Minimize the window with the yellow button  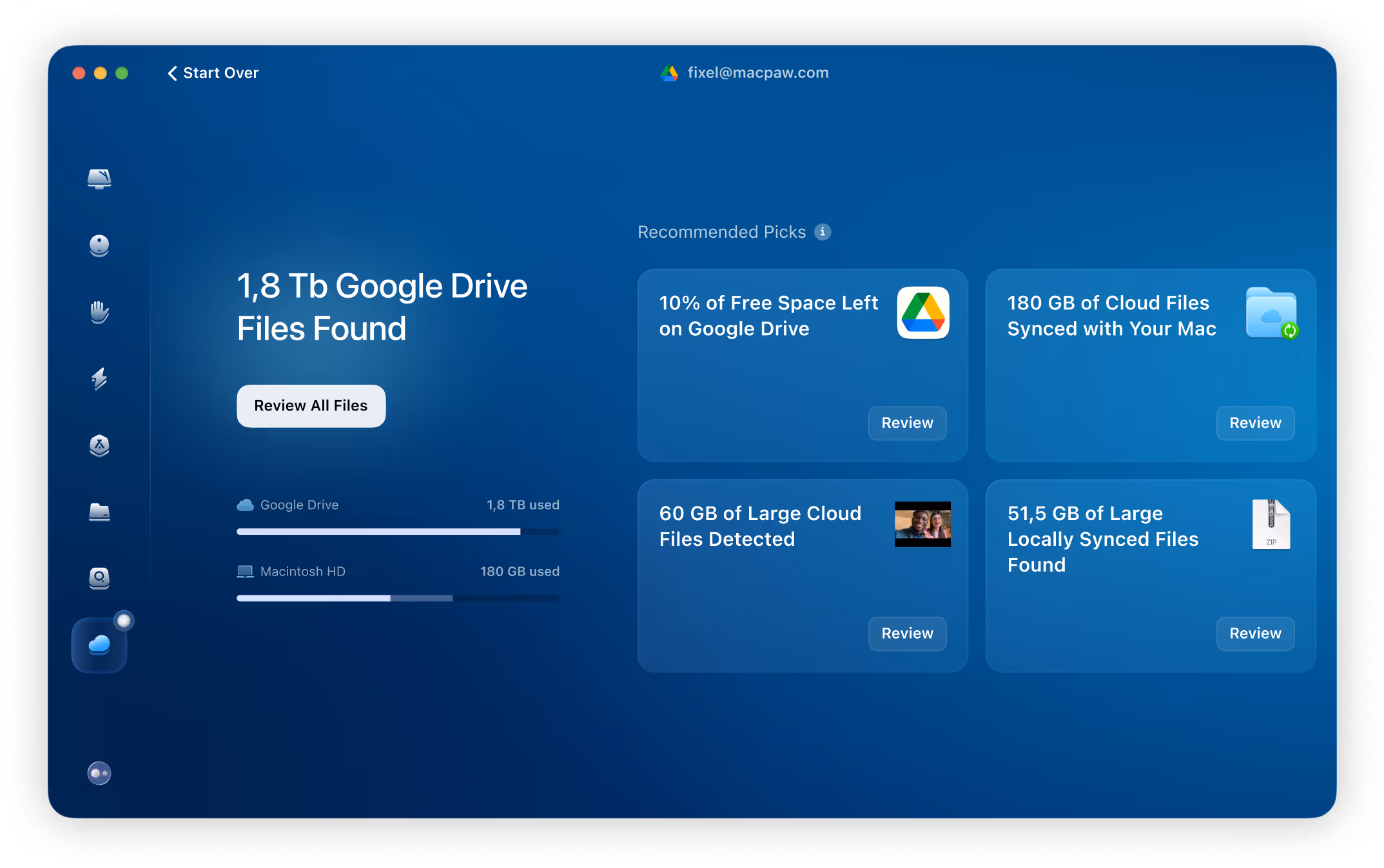tap(101, 73)
